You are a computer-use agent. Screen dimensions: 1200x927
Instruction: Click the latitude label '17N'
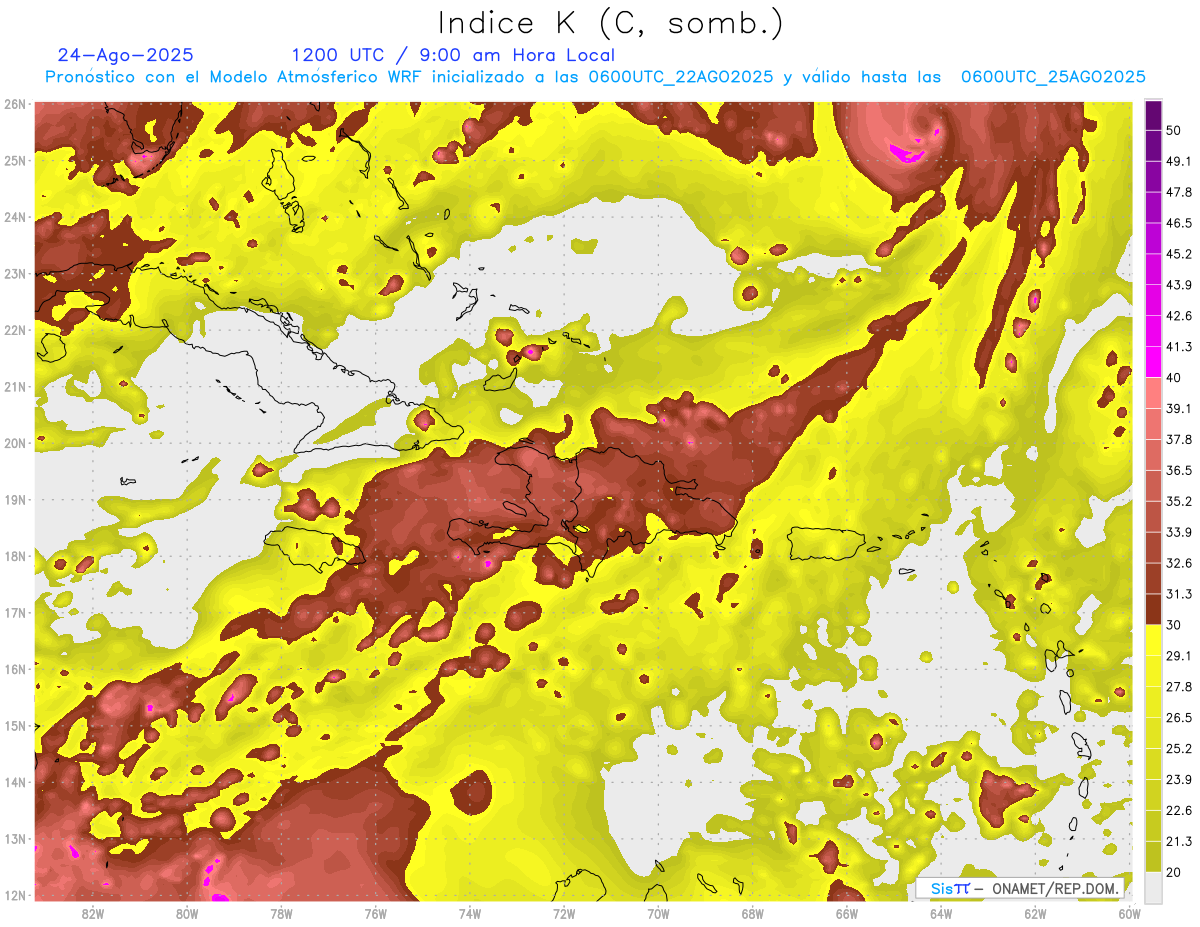coord(16,613)
